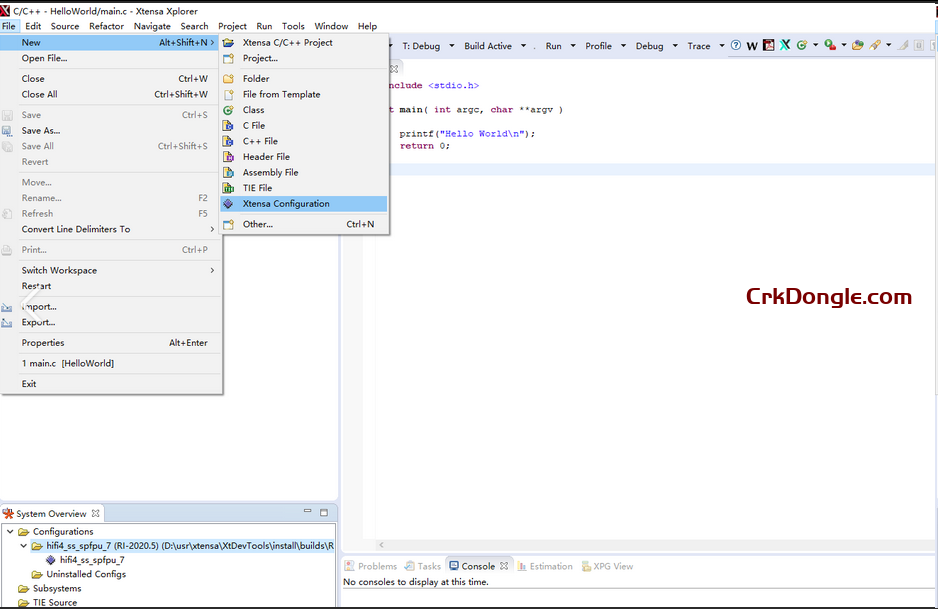Click the Trace toolbar icon

point(701,46)
